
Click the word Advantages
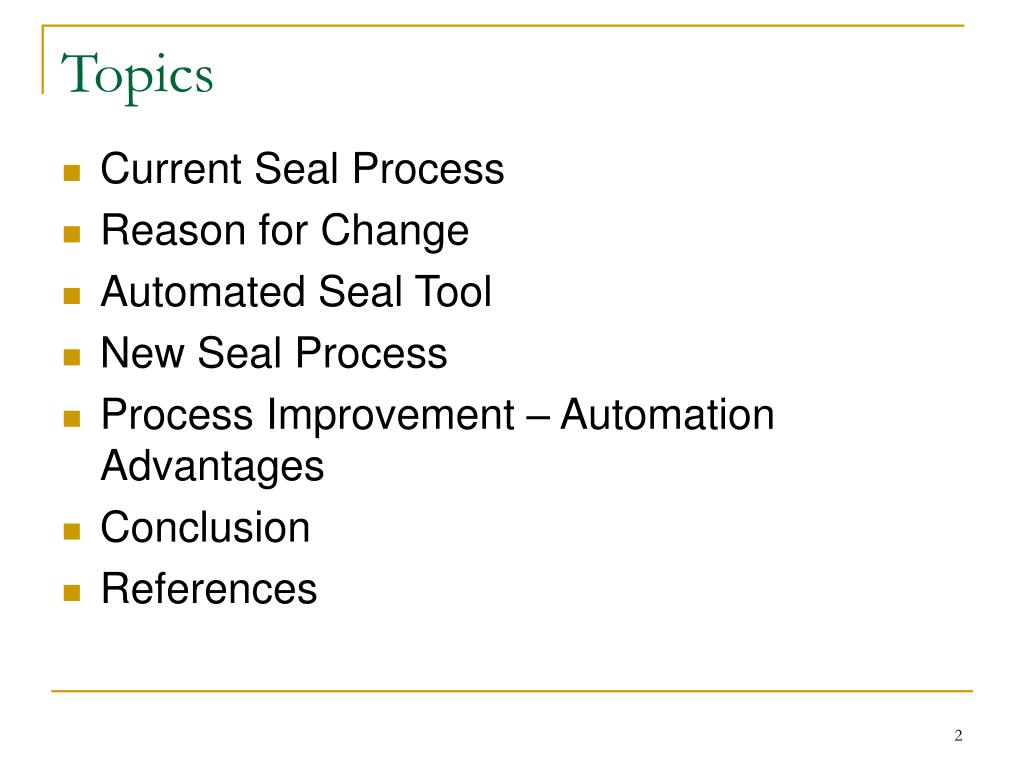(x=212, y=466)
